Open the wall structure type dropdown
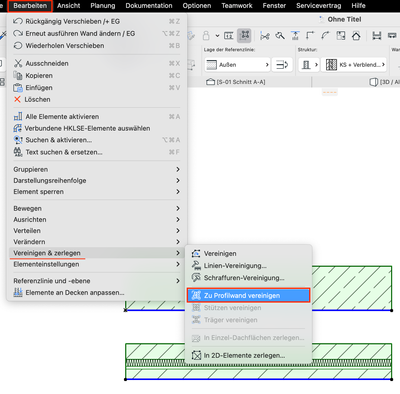This screenshot has height=394, width=400. (309, 65)
